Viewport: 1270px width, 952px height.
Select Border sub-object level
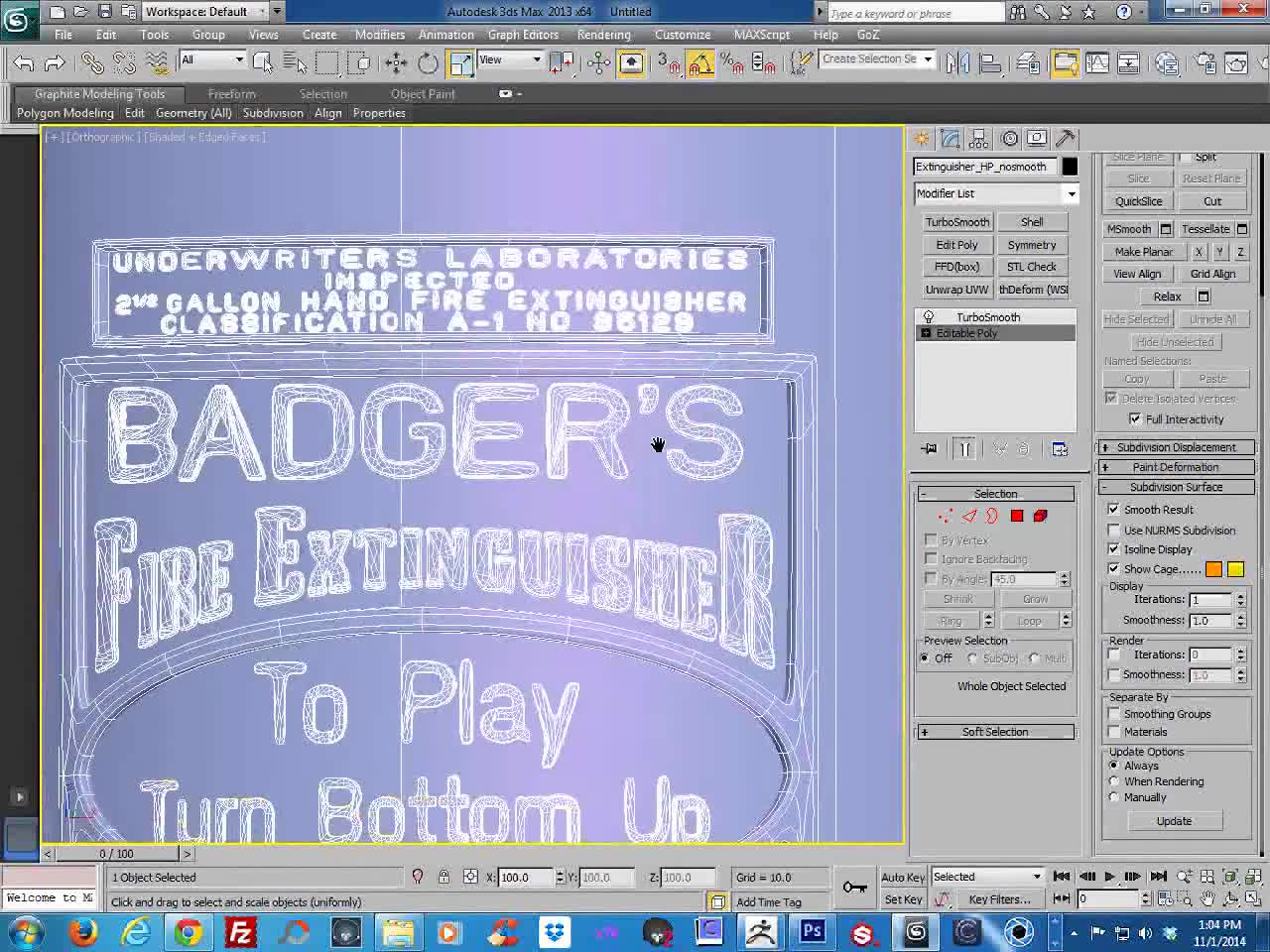[x=992, y=516]
